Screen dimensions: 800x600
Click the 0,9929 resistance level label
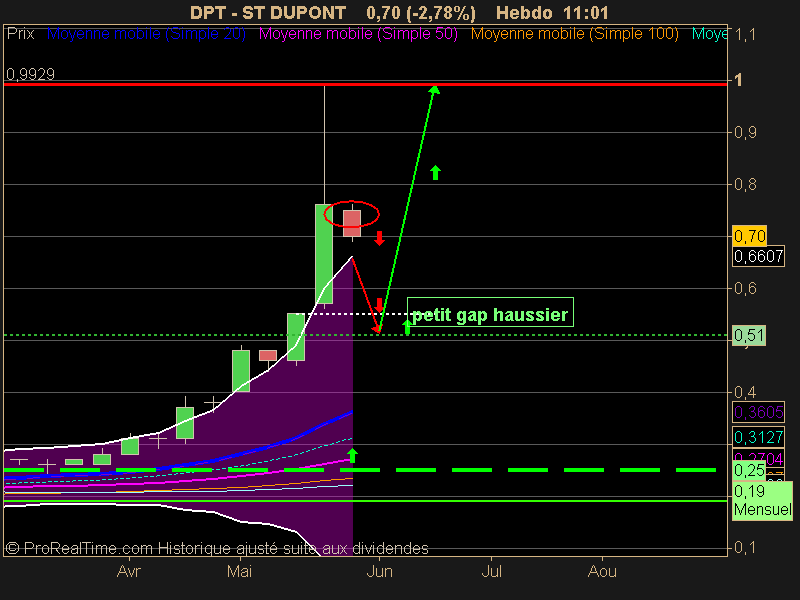[30, 74]
